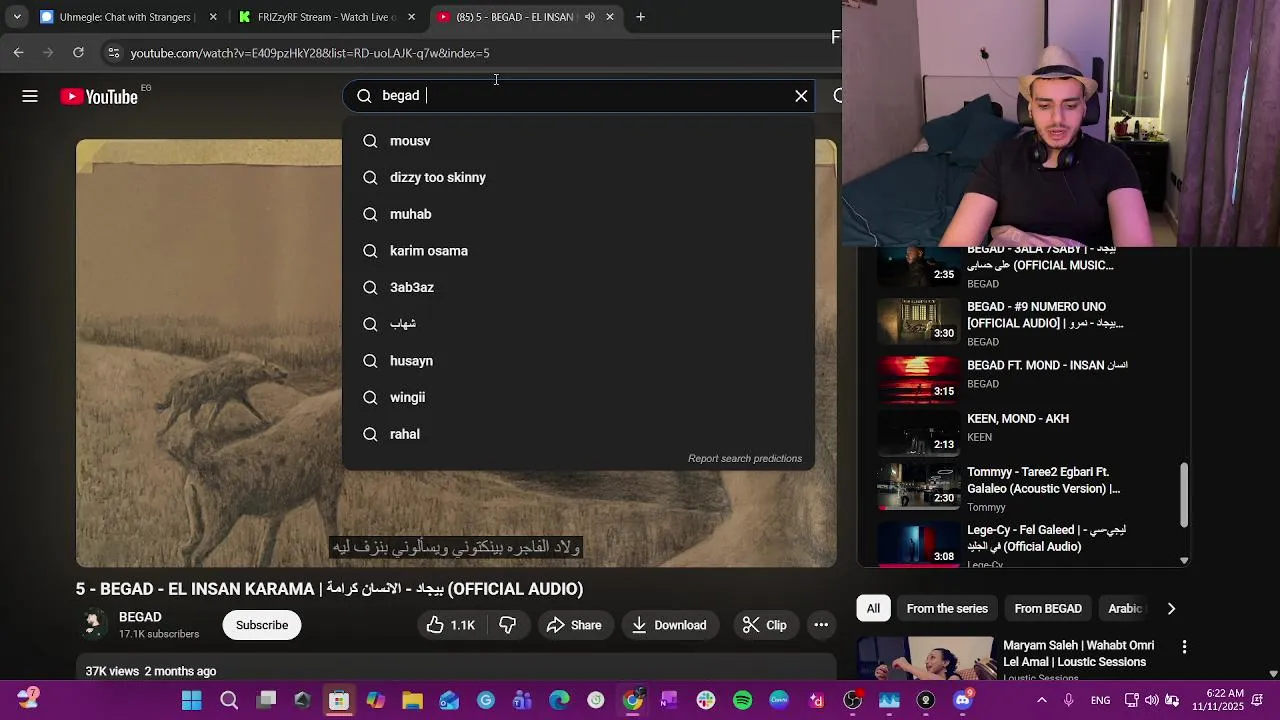Select the Arabic search suggestion شهاب
The image size is (1280, 720).
pos(579,324)
